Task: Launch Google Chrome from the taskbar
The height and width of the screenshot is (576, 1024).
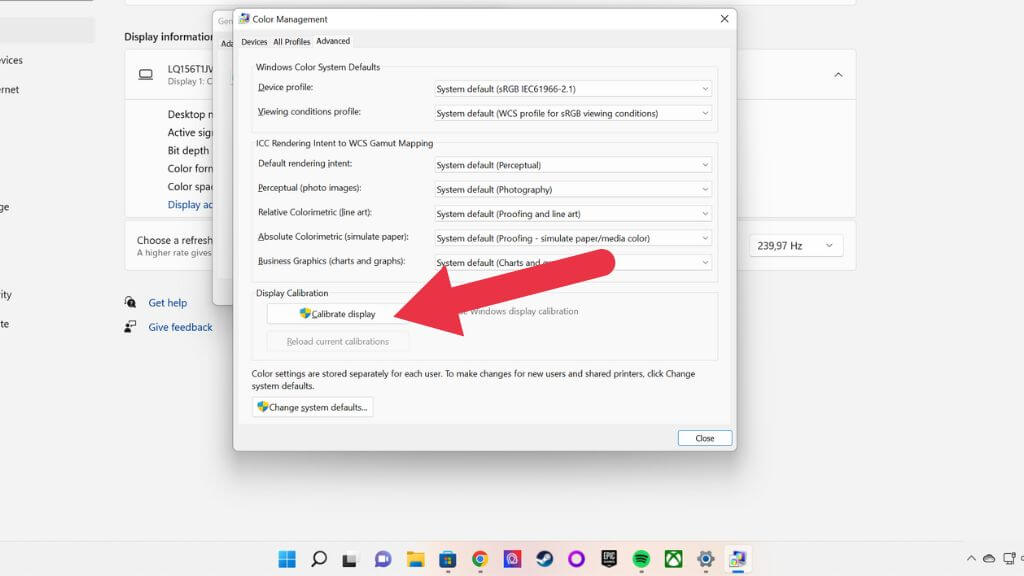Action: [480, 559]
